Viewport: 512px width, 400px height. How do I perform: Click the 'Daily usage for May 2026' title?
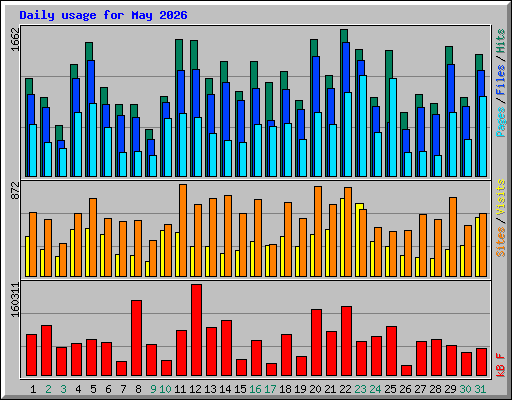103,15
